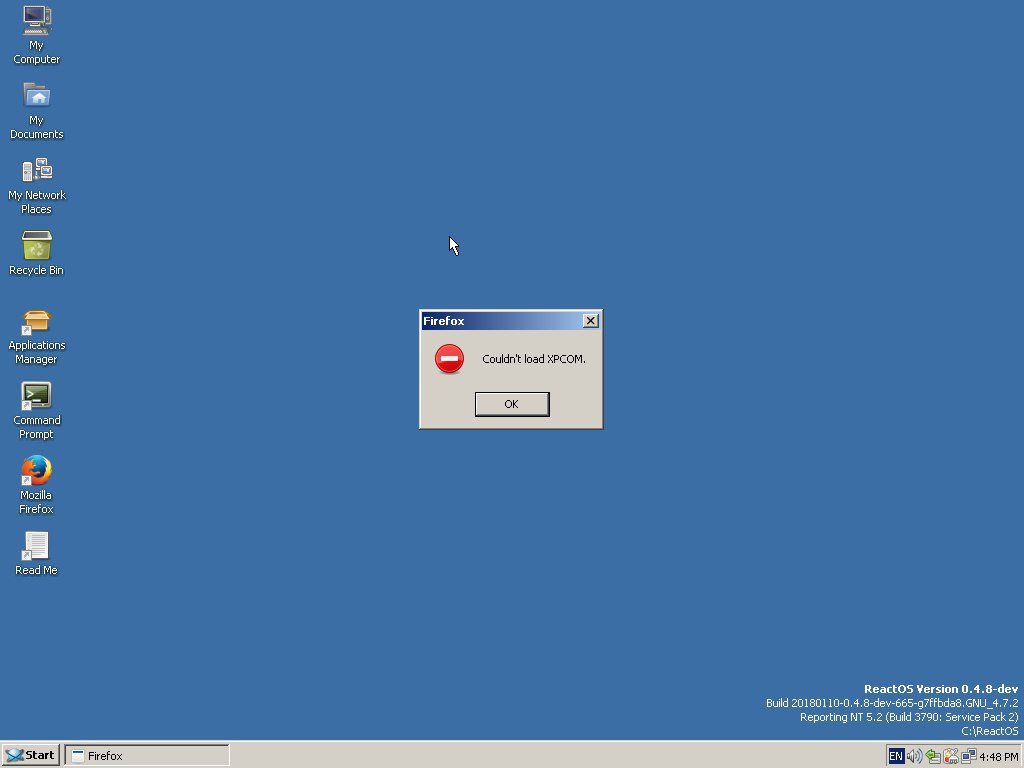Click the 4:48 PM system clock
The image size is (1024, 768).
[x=998, y=757]
